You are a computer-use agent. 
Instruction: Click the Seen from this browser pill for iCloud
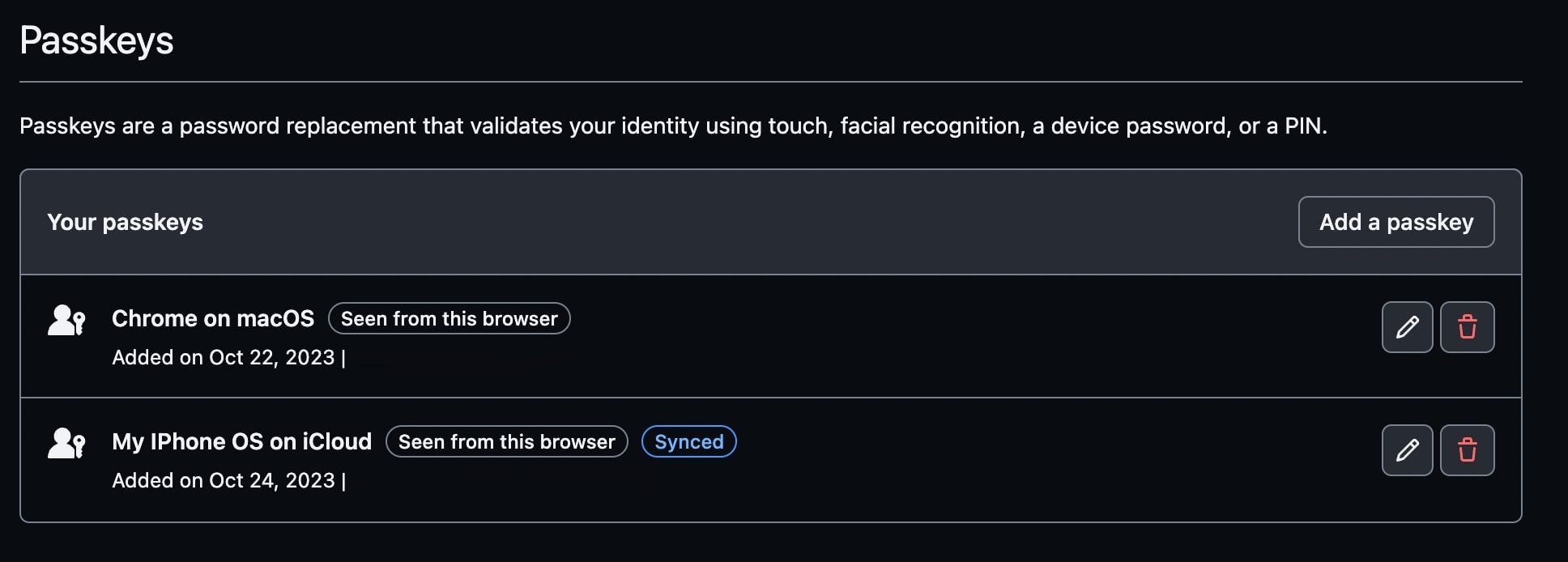(505, 441)
